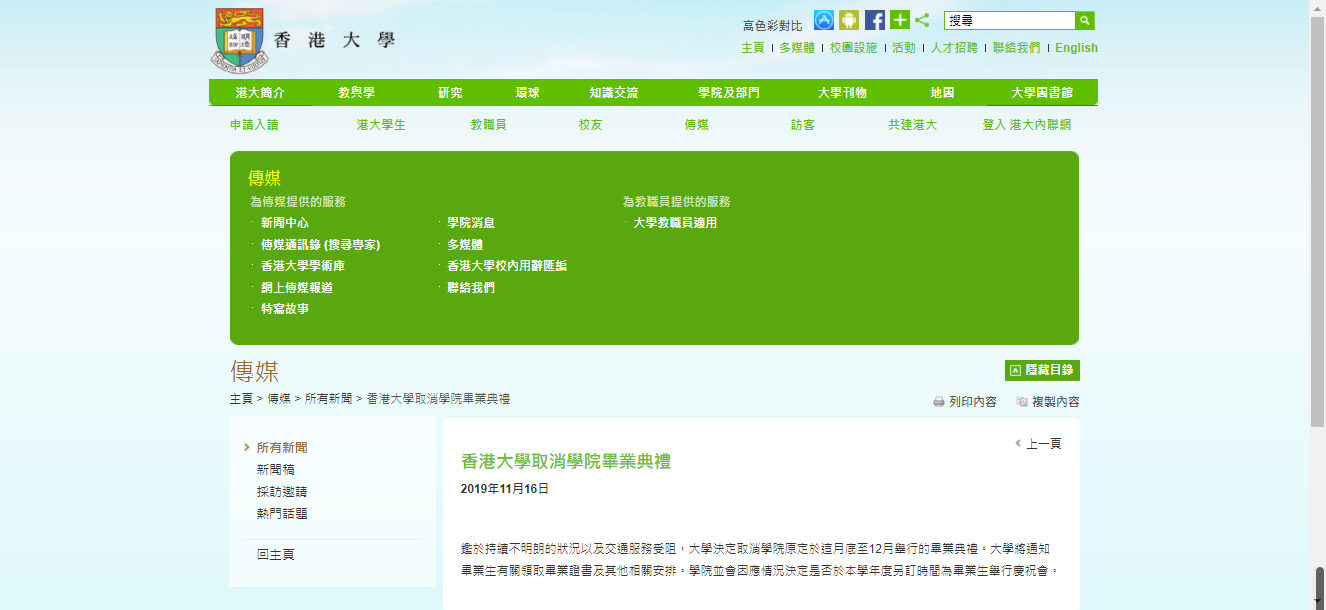Click breadcrumb 主頁
The height and width of the screenshot is (610, 1326).
(x=241, y=398)
